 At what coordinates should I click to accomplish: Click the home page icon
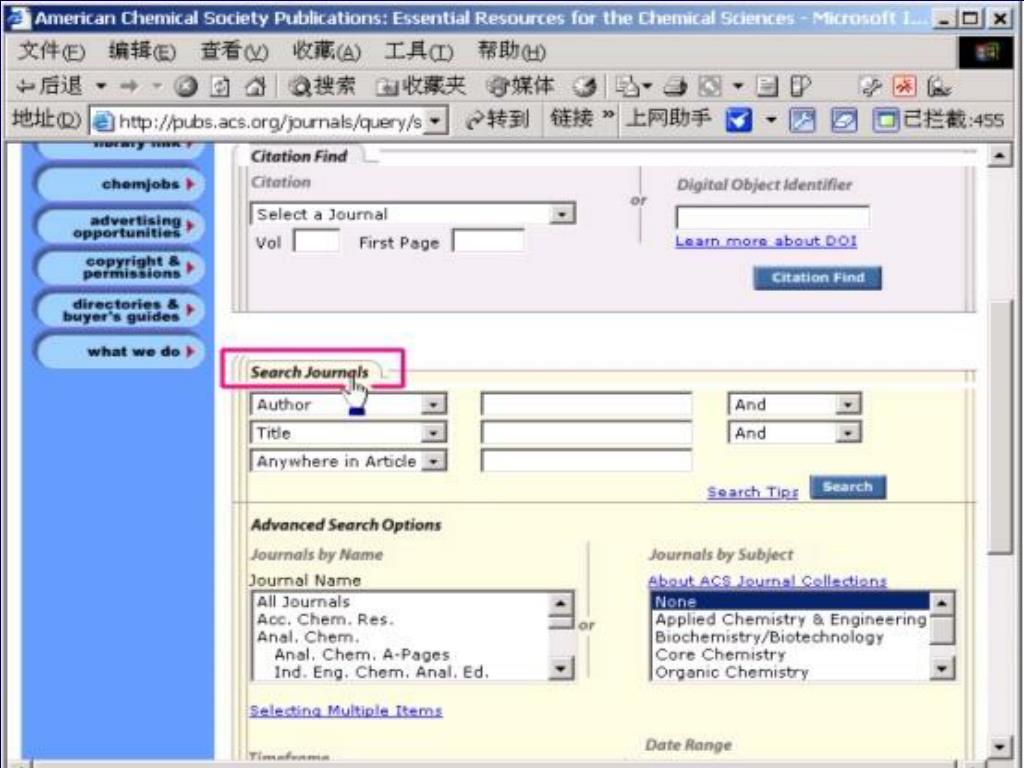tap(256, 86)
